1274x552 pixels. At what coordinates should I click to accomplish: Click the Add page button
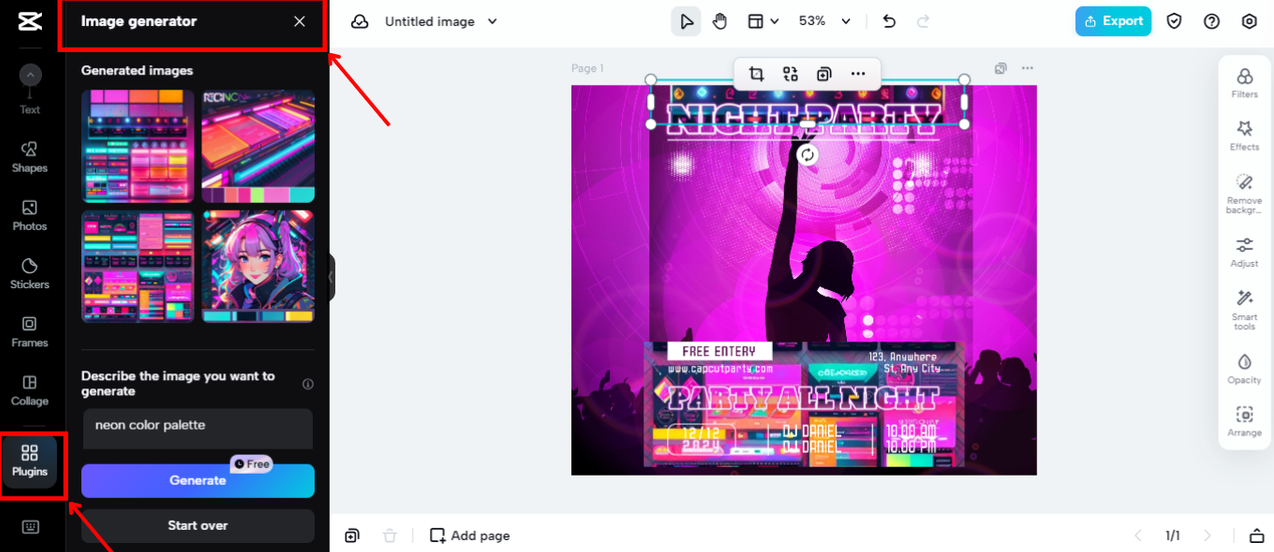469,536
